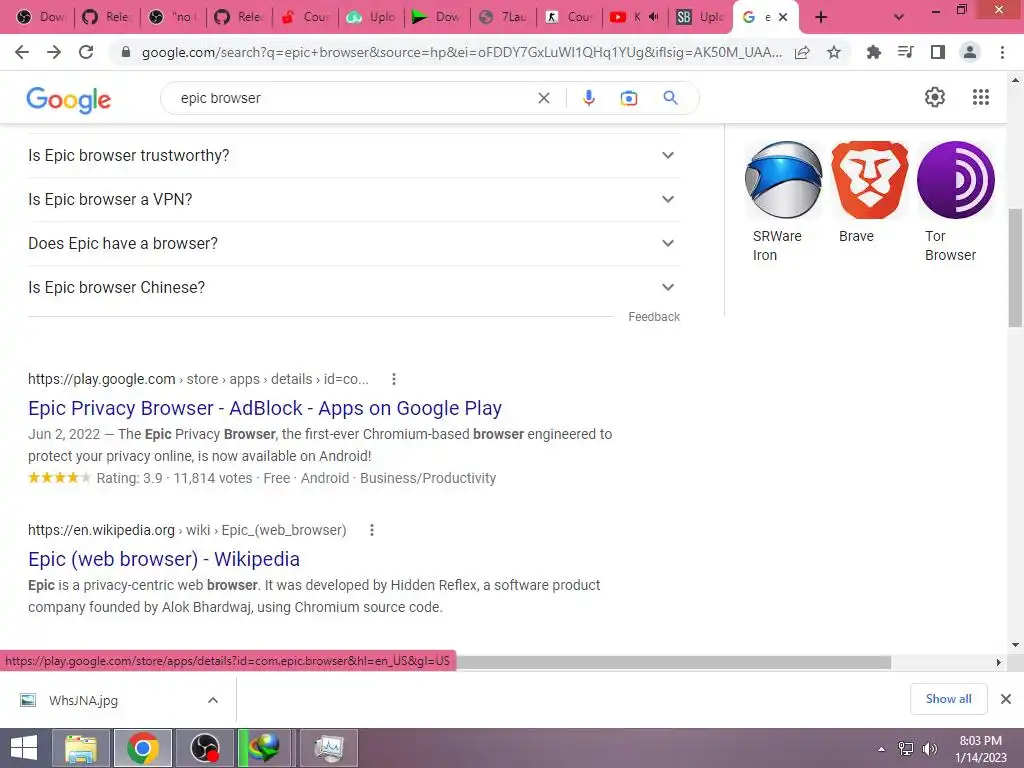Open the tab search dropdown arrow
This screenshot has height=768, width=1024.
click(899, 17)
